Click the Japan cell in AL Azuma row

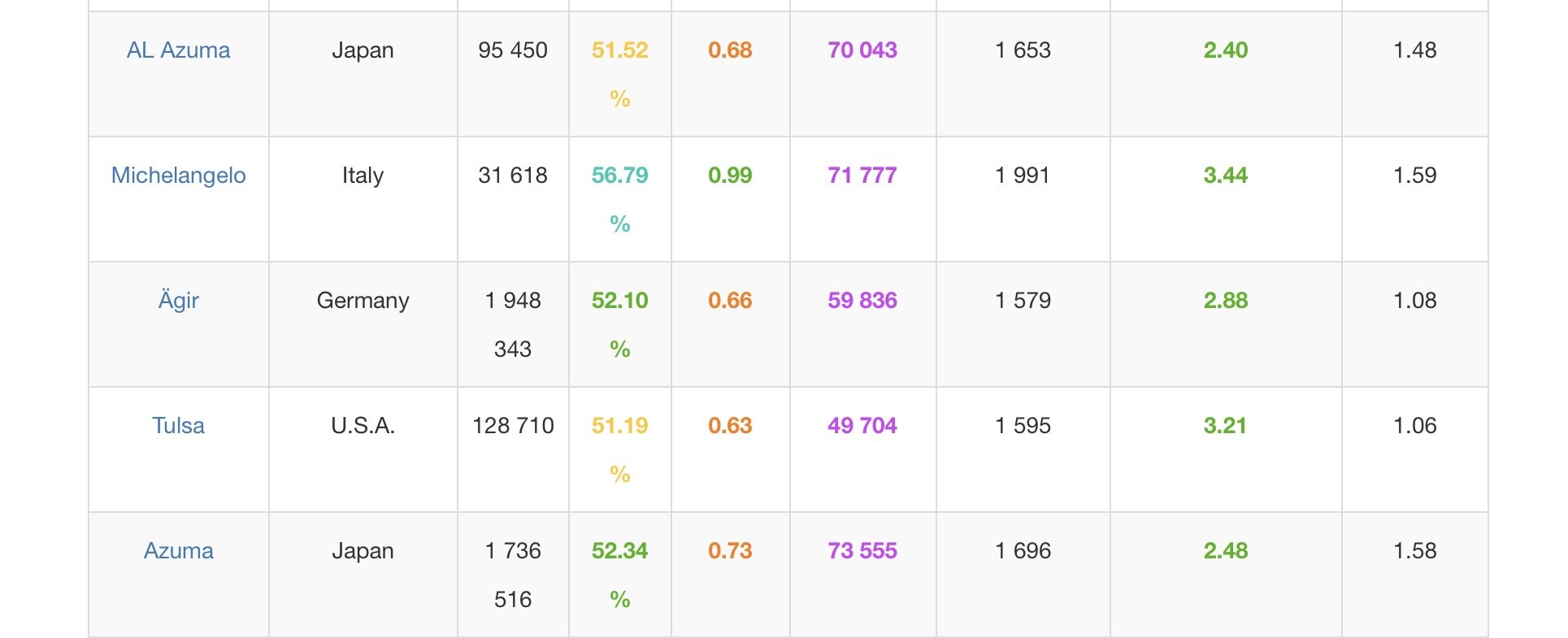pos(363,50)
